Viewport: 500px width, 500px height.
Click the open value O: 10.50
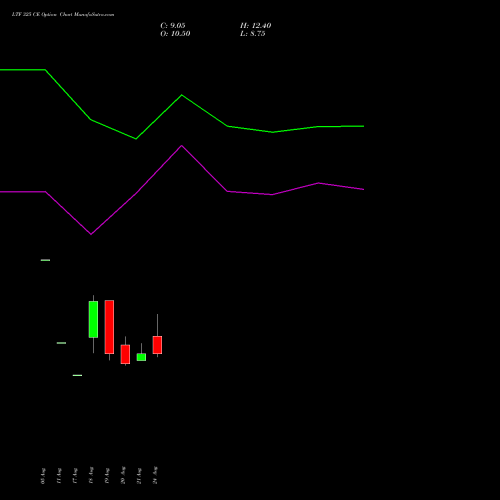point(175,34)
